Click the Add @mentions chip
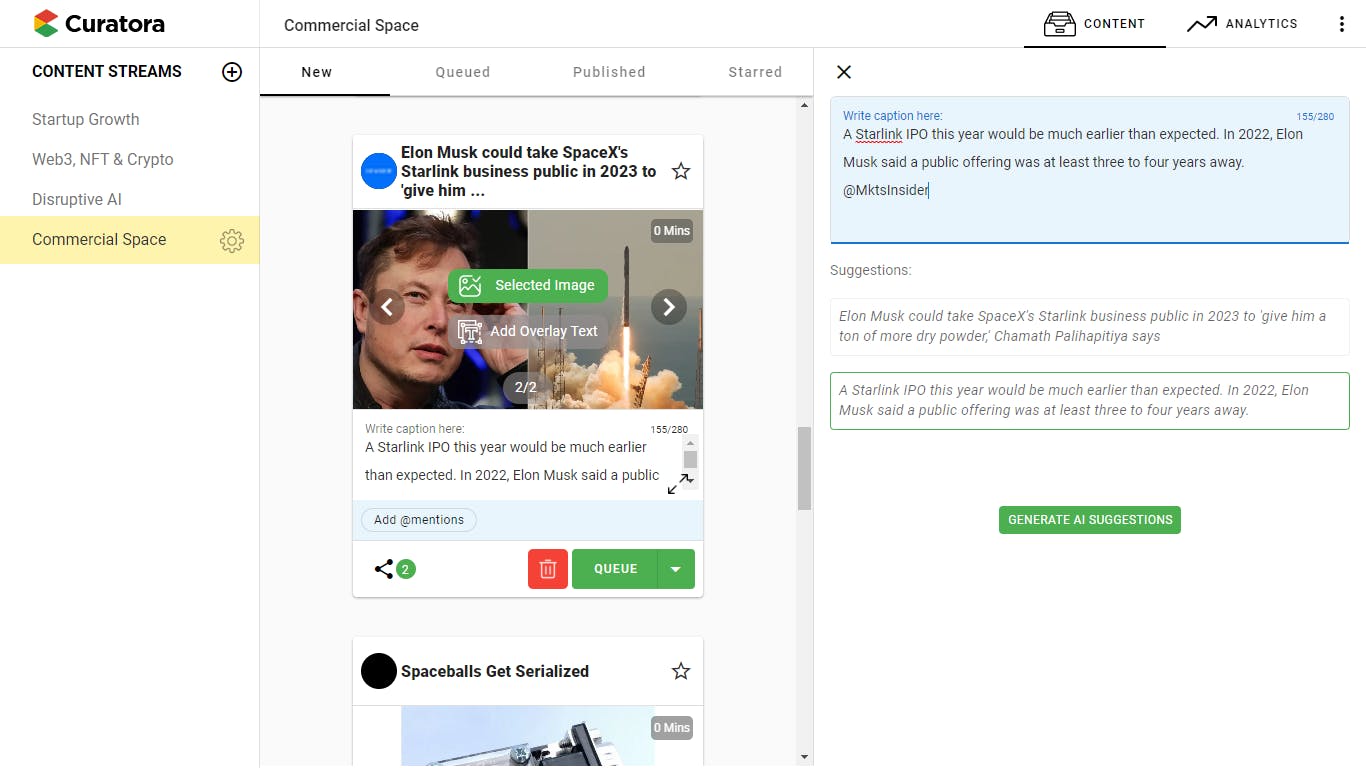 point(419,520)
